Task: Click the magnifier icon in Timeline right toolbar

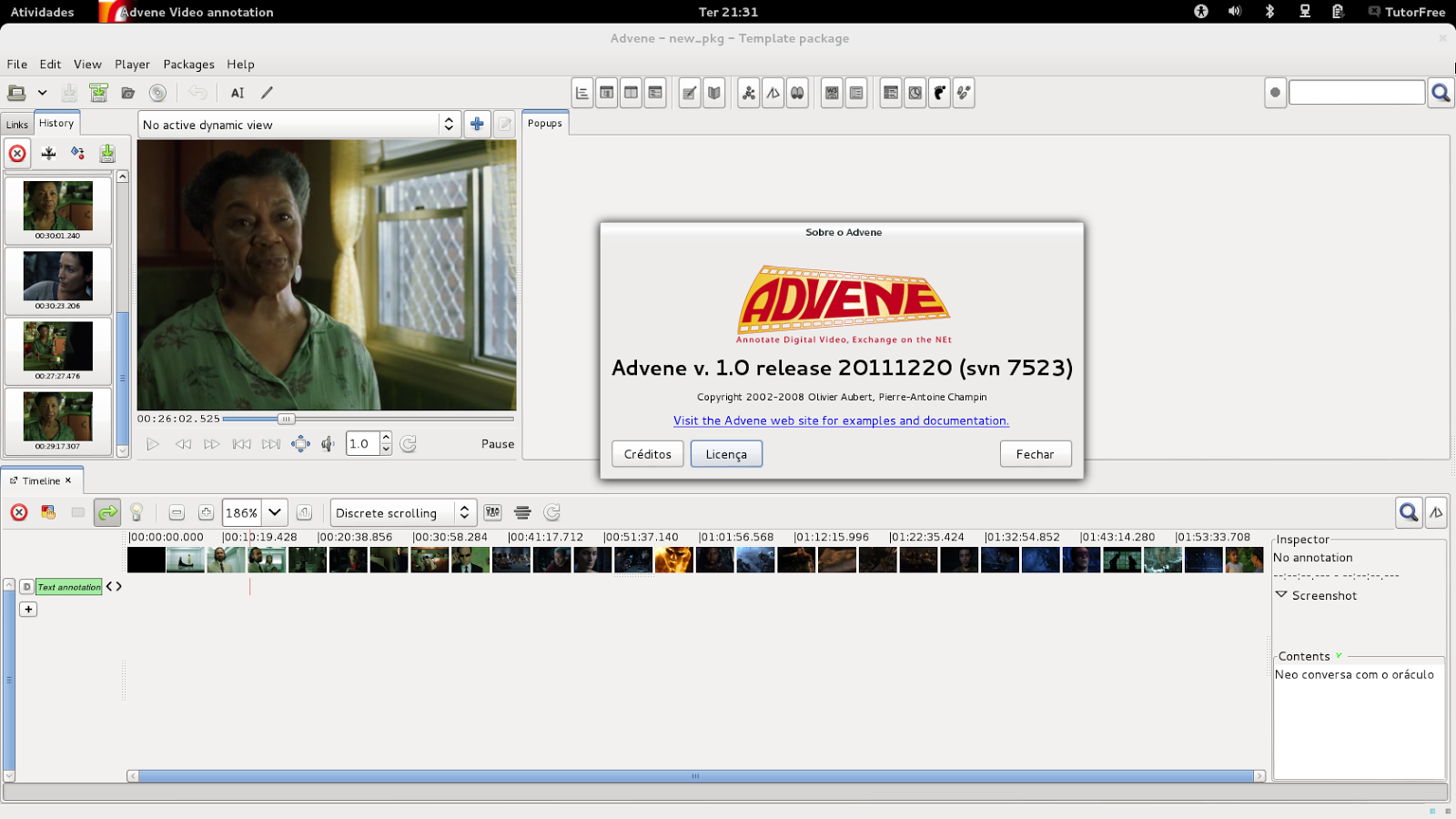Action: coord(1409,512)
